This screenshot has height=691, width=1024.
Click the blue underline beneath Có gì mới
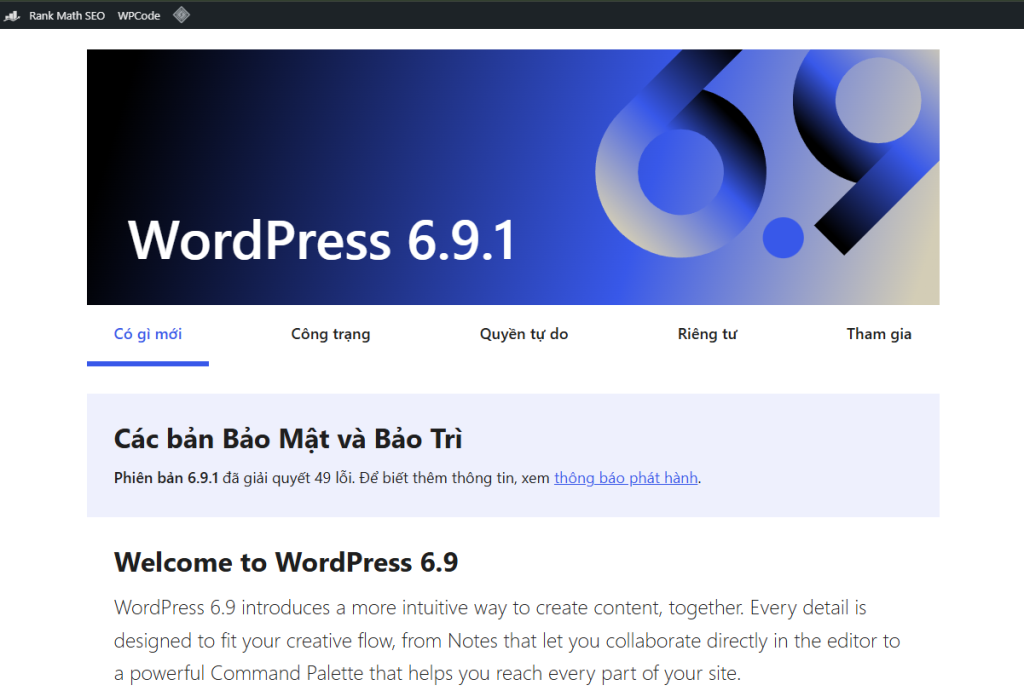point(147,364)
